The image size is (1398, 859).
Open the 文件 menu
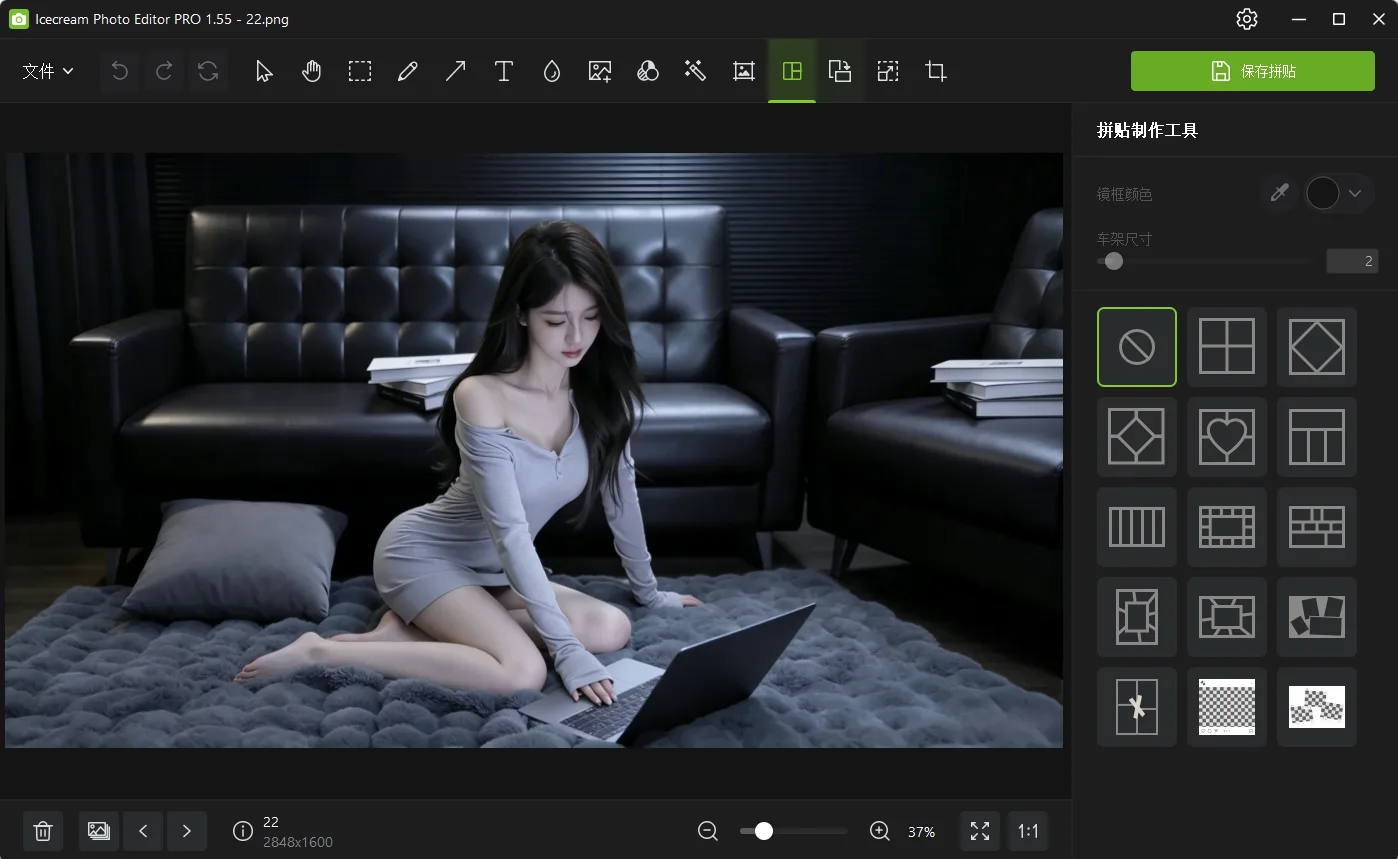point(48,71)
